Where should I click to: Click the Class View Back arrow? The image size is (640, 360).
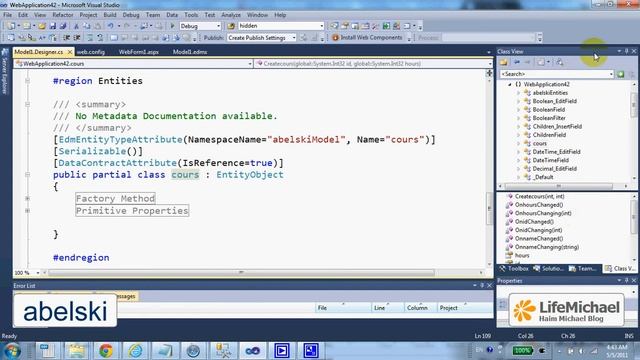[517, 62]
